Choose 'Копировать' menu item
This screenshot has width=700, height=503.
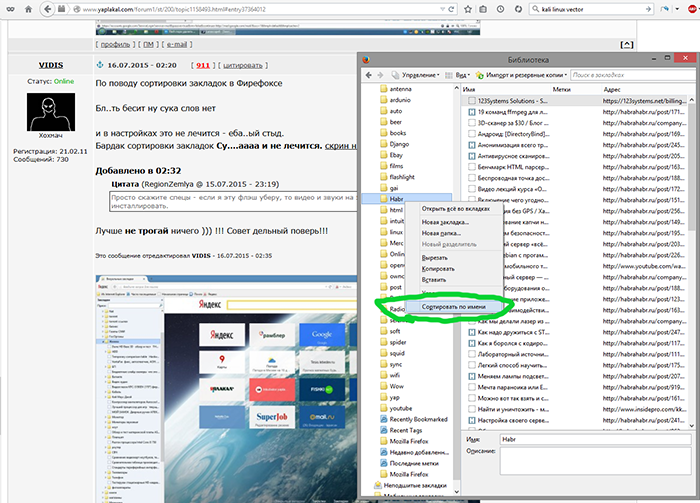tap(454, 269)
